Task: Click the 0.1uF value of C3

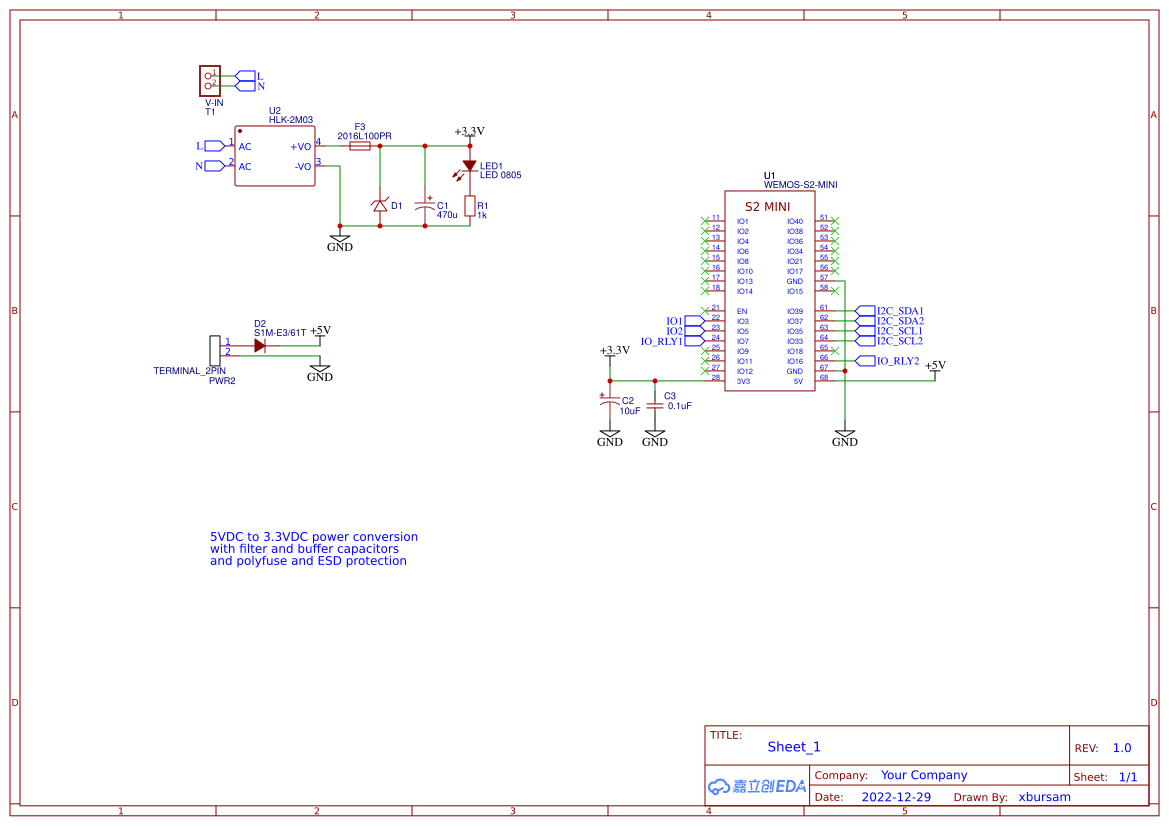Action: click(679, 406)
